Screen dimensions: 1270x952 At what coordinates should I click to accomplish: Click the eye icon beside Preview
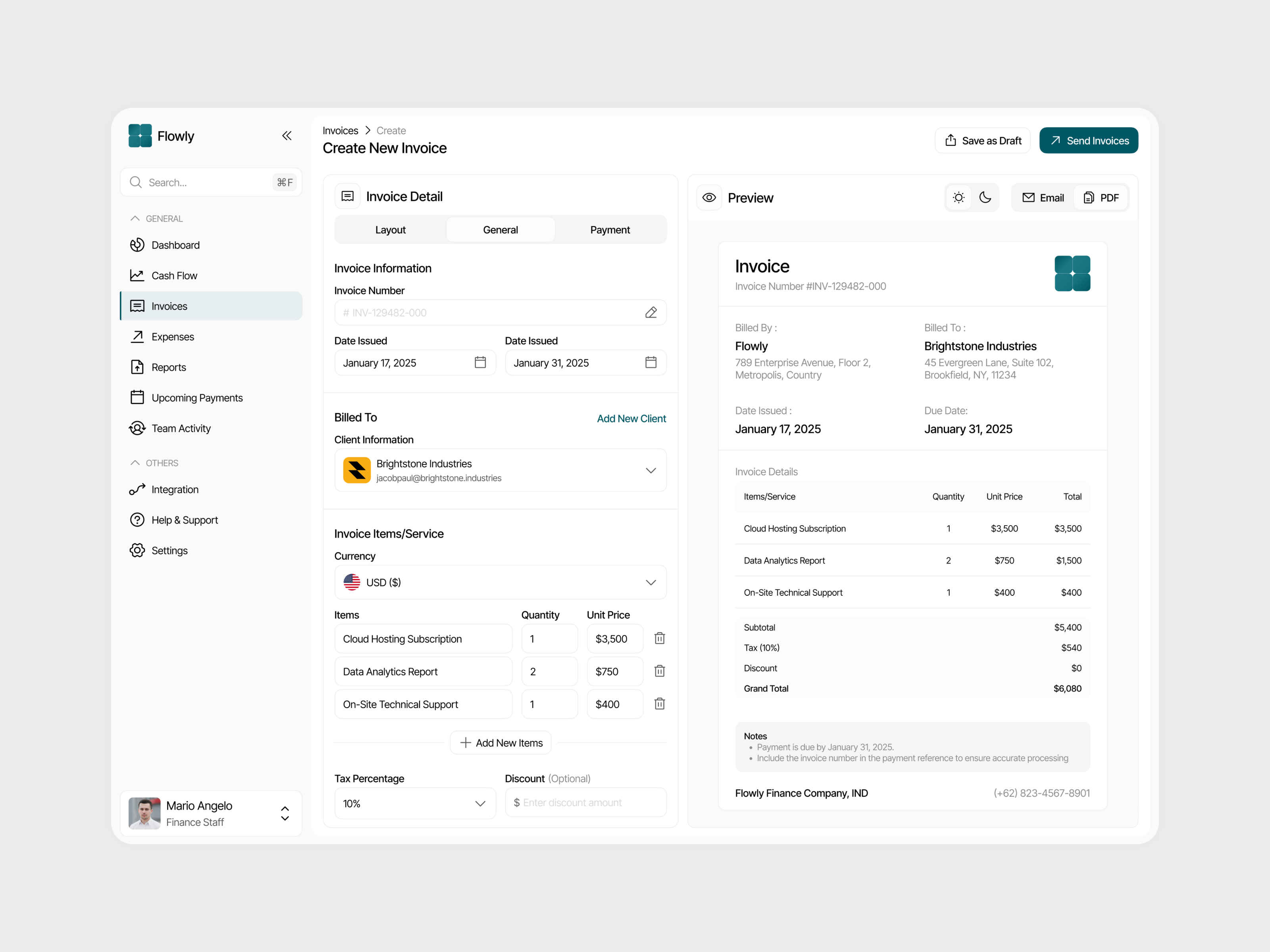point(709,198)
